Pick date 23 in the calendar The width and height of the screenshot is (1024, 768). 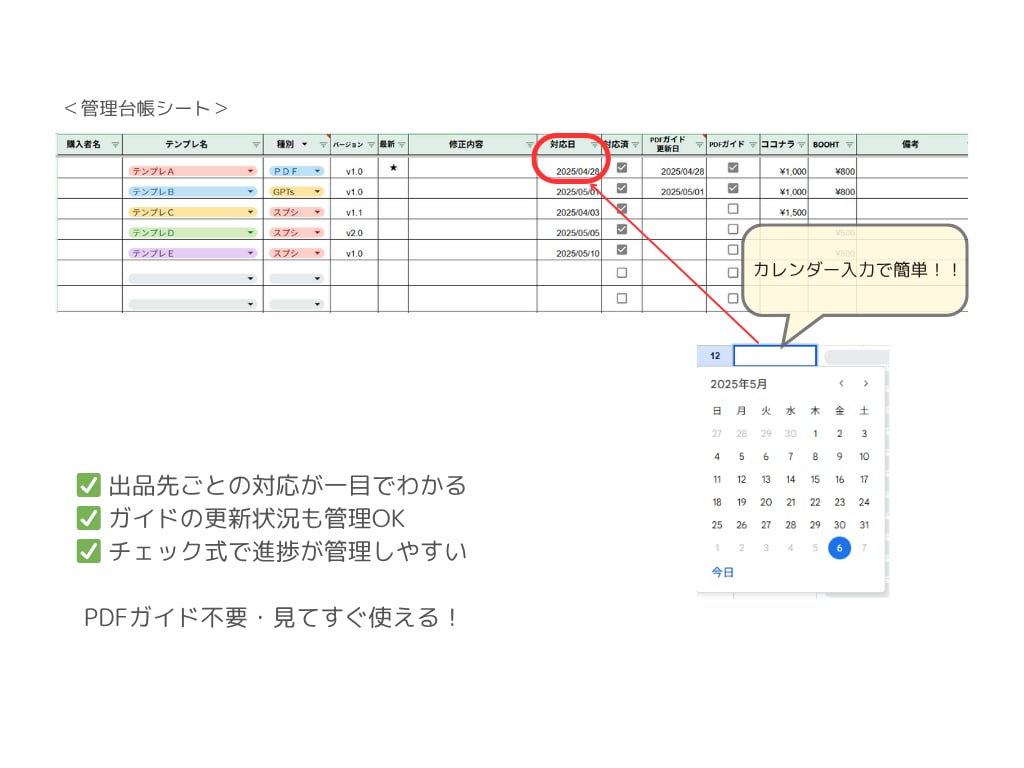tap(839, 502)
